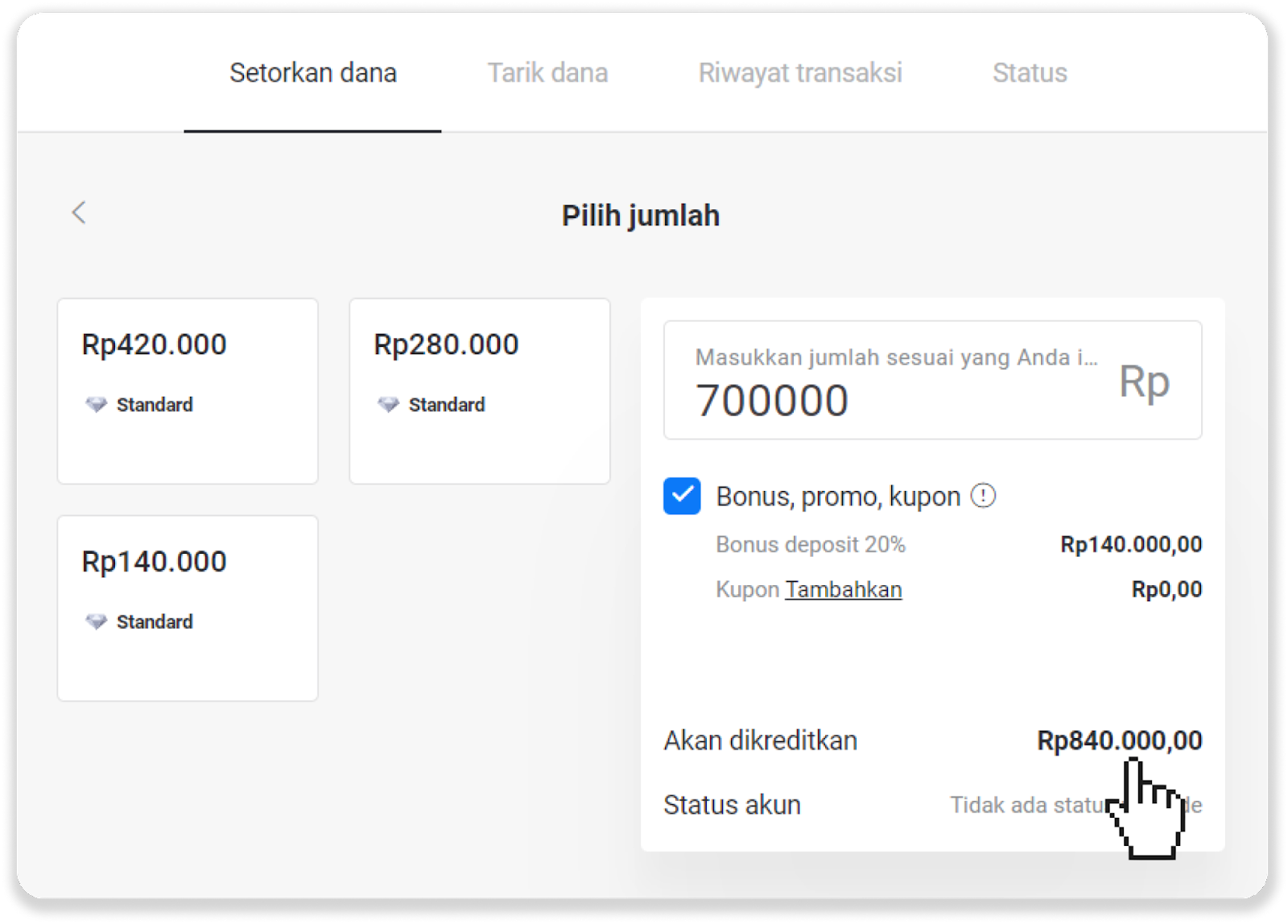Switch to the Setorkan dana tab
1288x924 pixels.
point(312,73)
